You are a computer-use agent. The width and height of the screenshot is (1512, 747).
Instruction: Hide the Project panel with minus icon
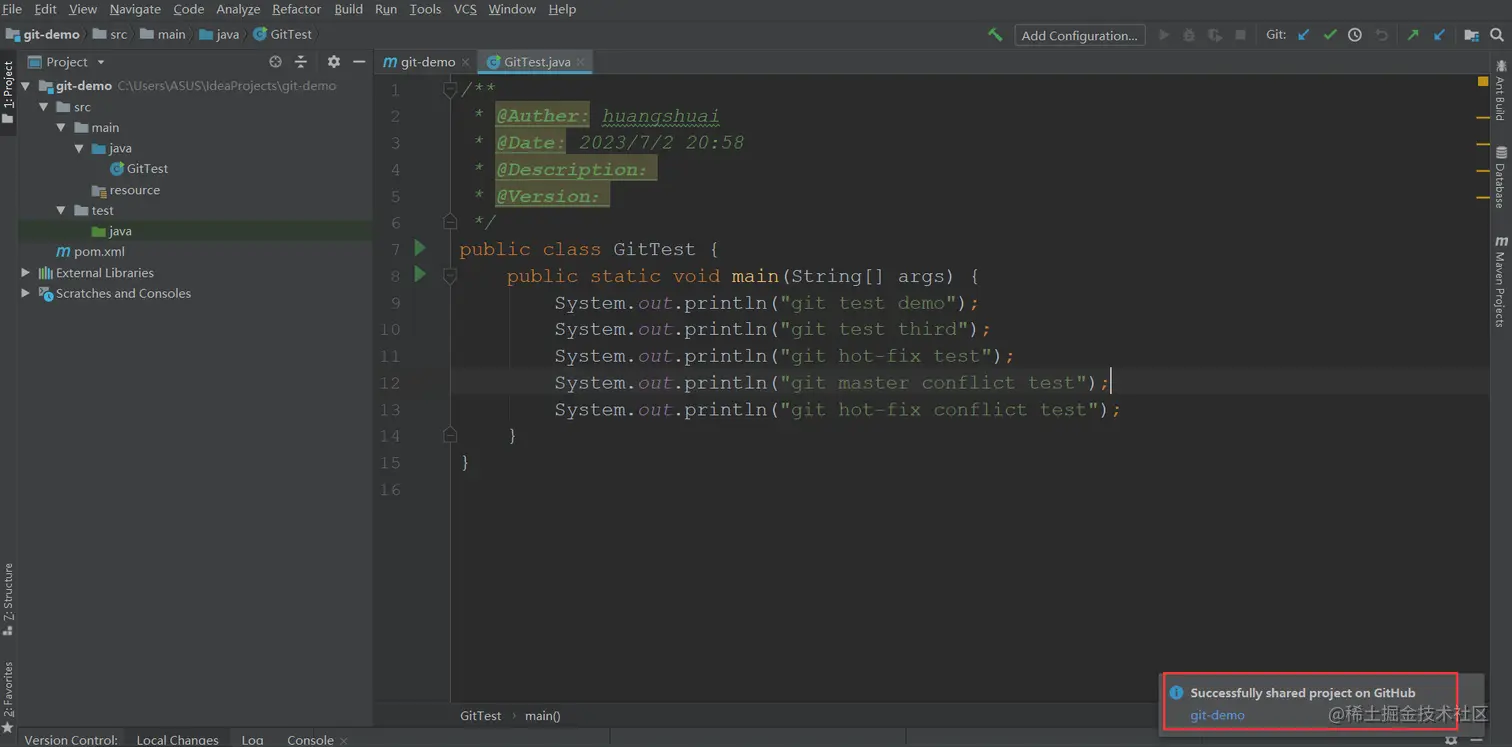(x=359, y=62)
